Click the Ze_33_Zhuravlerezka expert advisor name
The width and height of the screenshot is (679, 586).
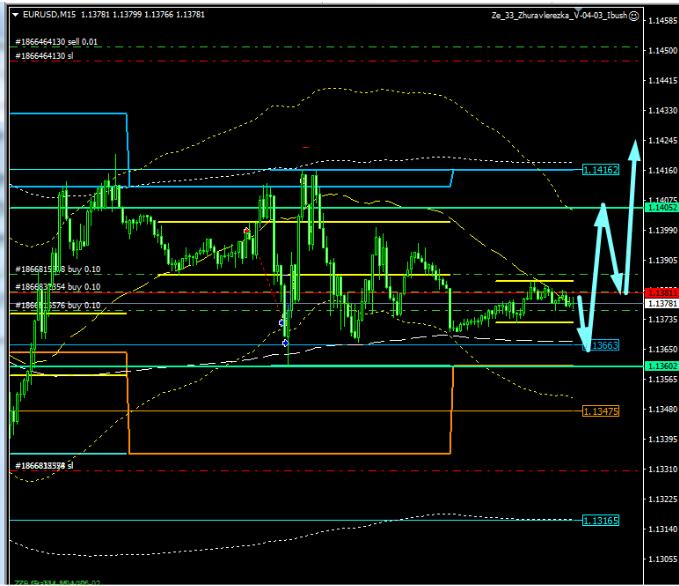(x=559, y=16)
